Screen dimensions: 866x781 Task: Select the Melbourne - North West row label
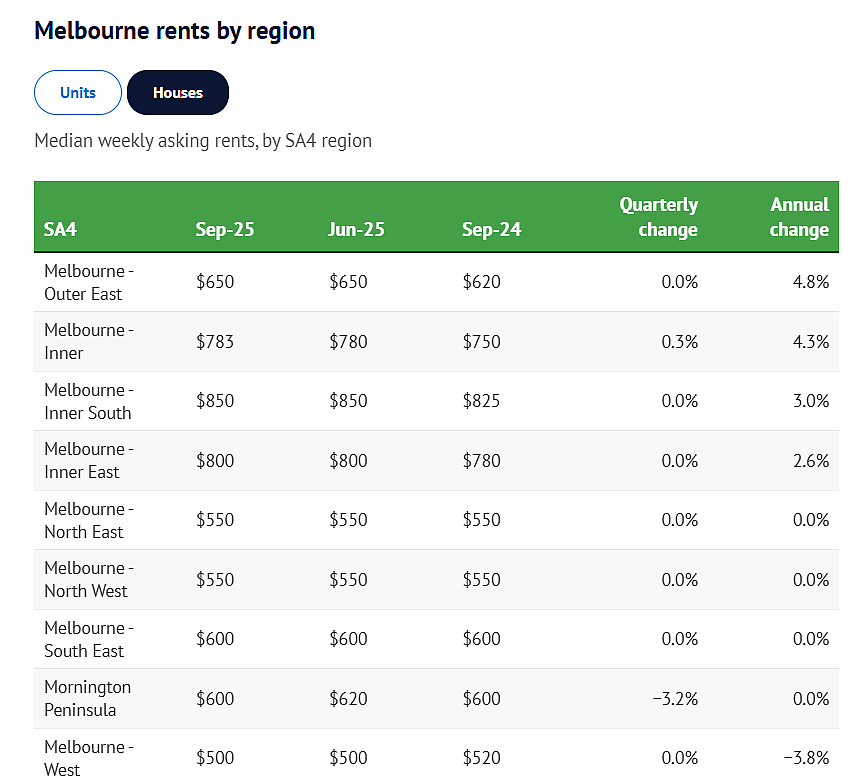[89, 579]
